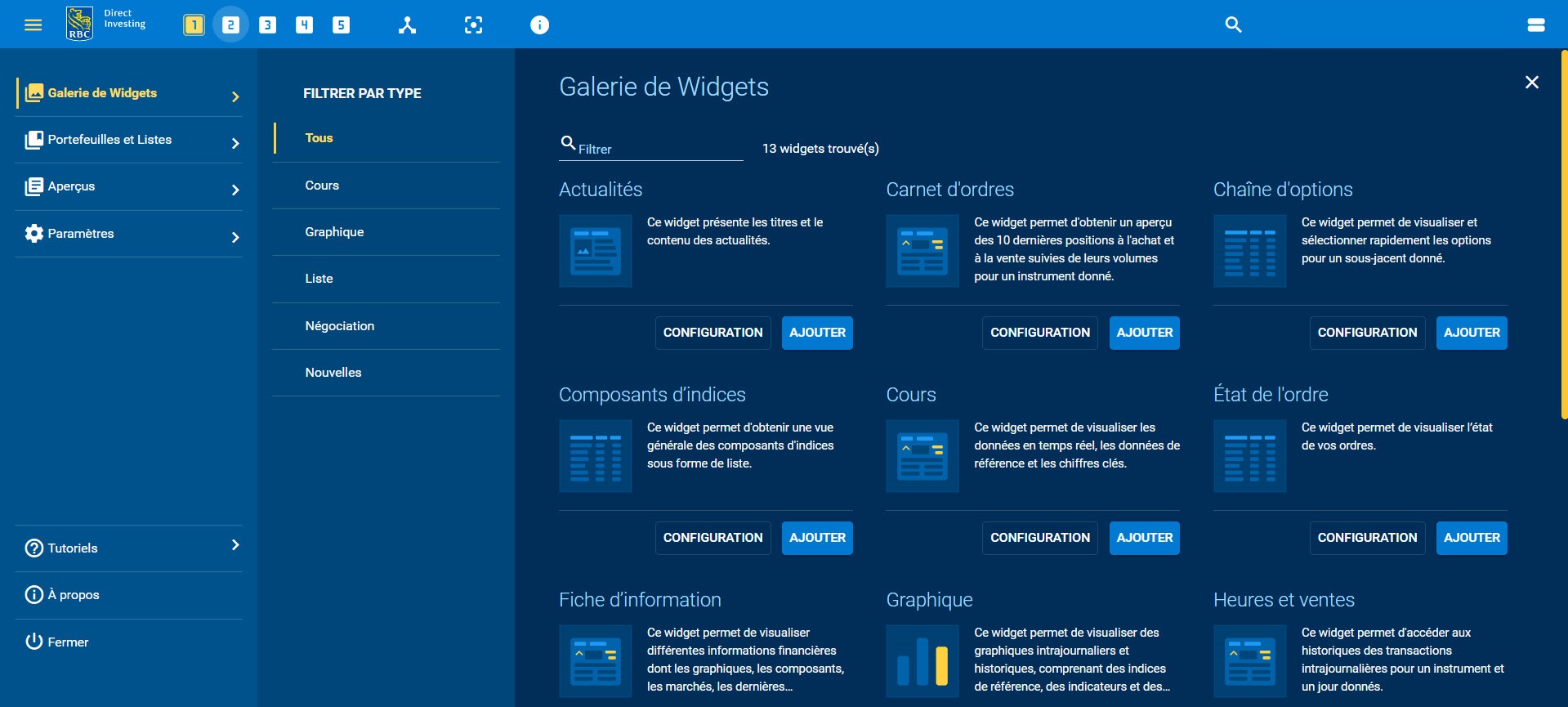Viewport: 1568px width, 707px height.
Task: Click the Graphique widget bar chart thumbnail
Action: click(x=922, y=661)
